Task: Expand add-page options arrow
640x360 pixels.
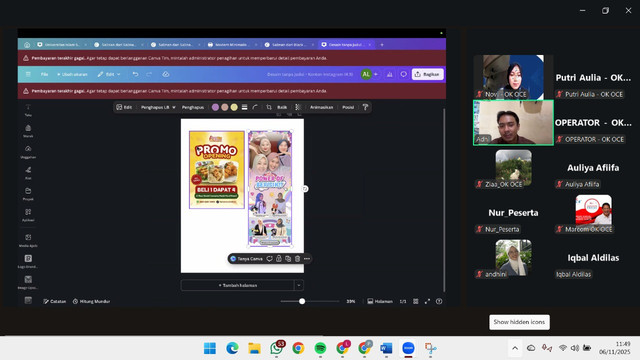Action: click(x=299, y=285)
